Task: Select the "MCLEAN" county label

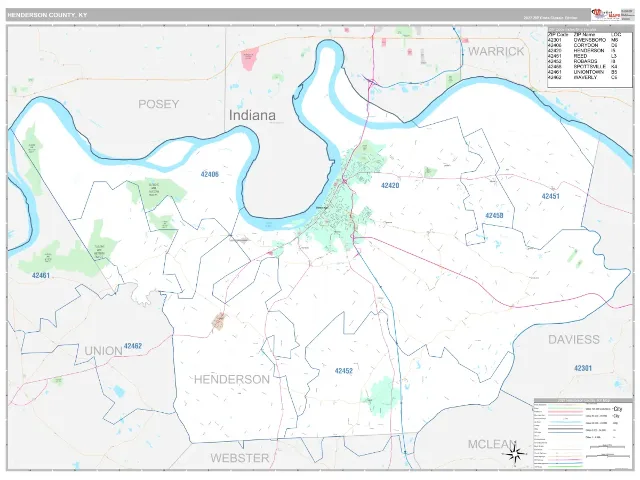Action: coord(492,444)
